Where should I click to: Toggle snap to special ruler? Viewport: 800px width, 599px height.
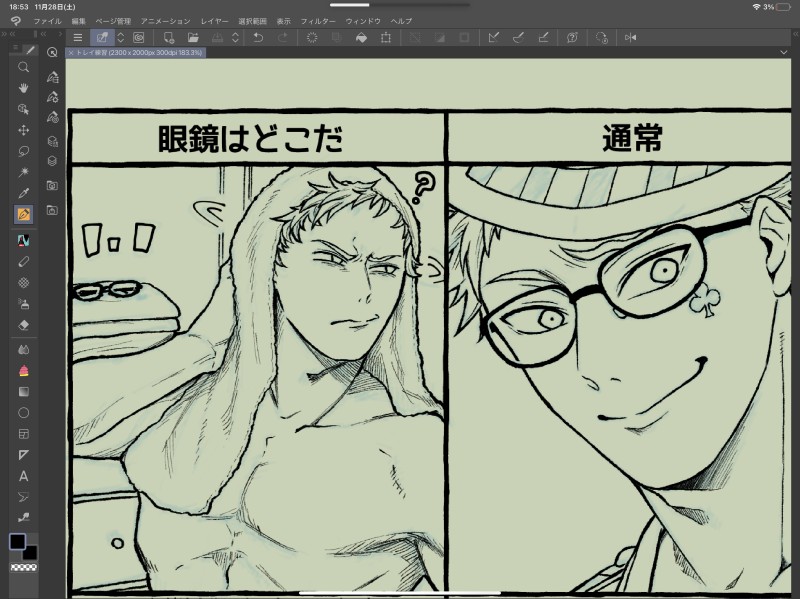click(x=518, y=37)
